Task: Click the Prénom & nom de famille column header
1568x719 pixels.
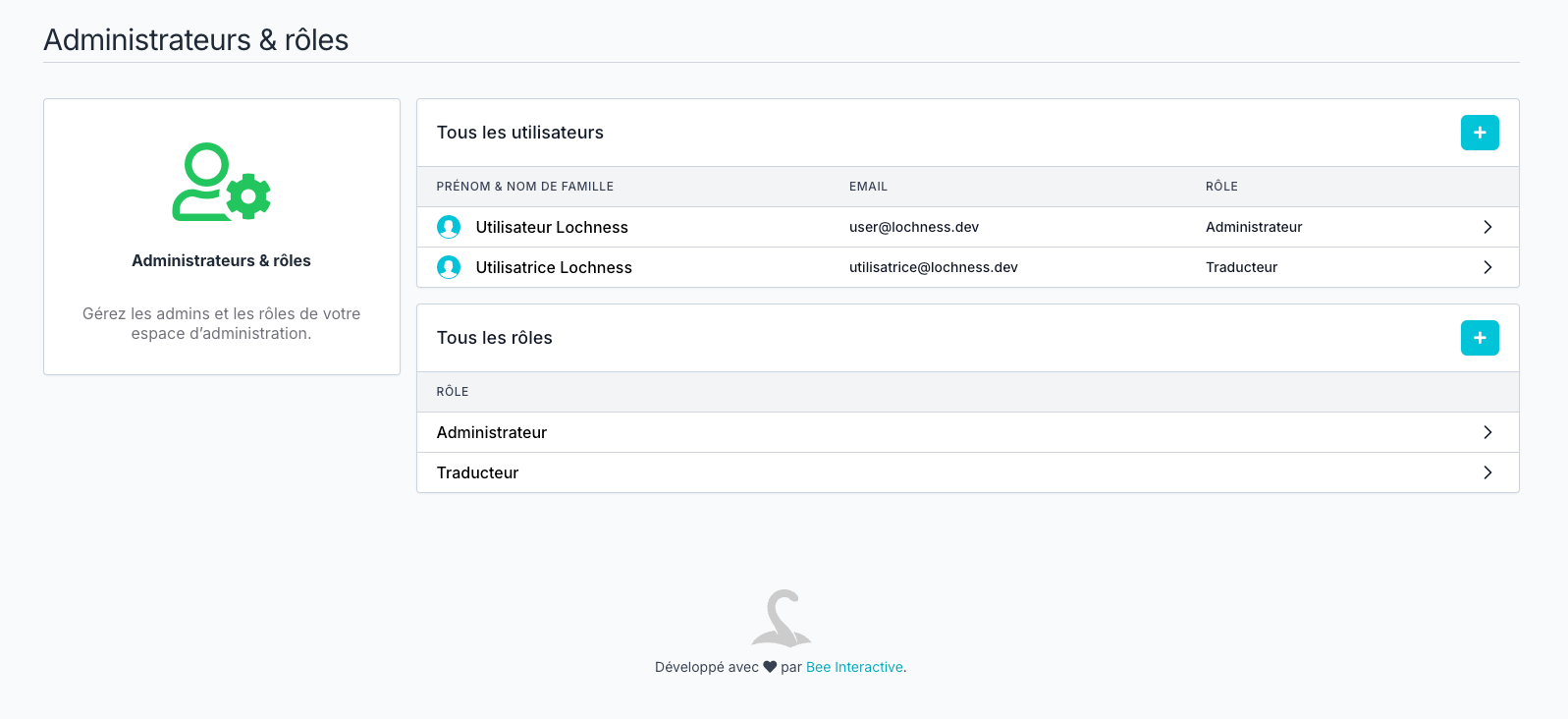Action: (524, 187)
